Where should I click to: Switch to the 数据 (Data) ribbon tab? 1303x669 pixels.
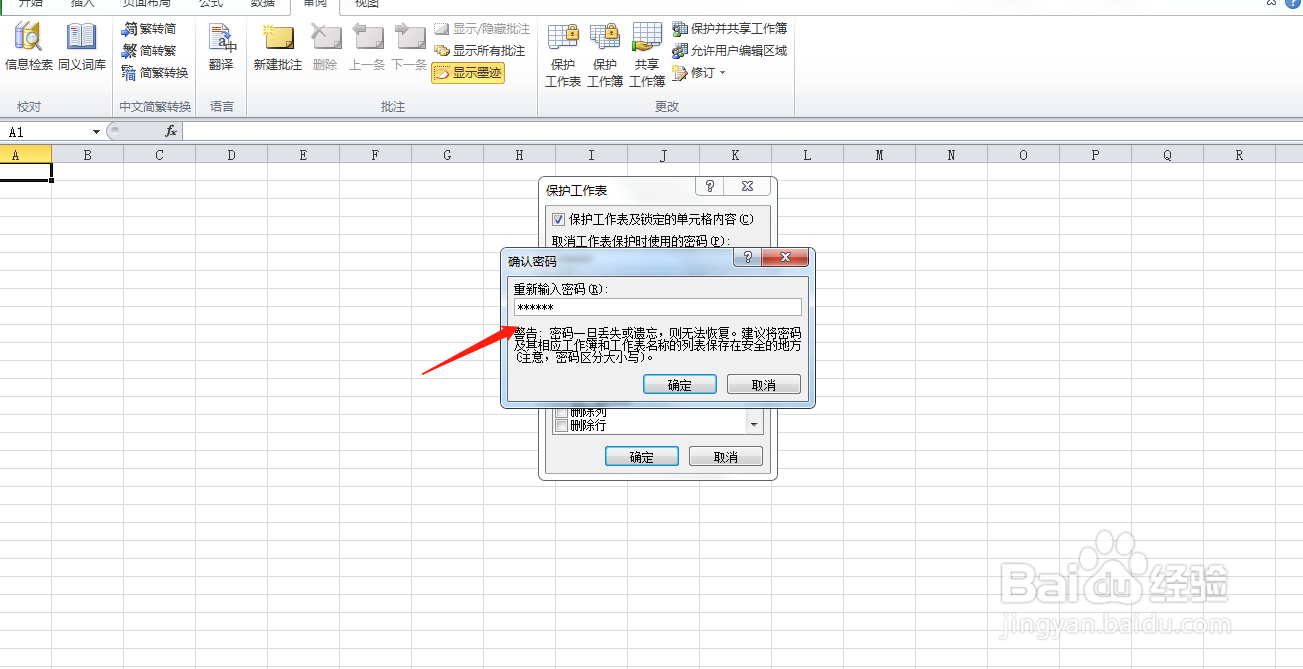[263, 4]
